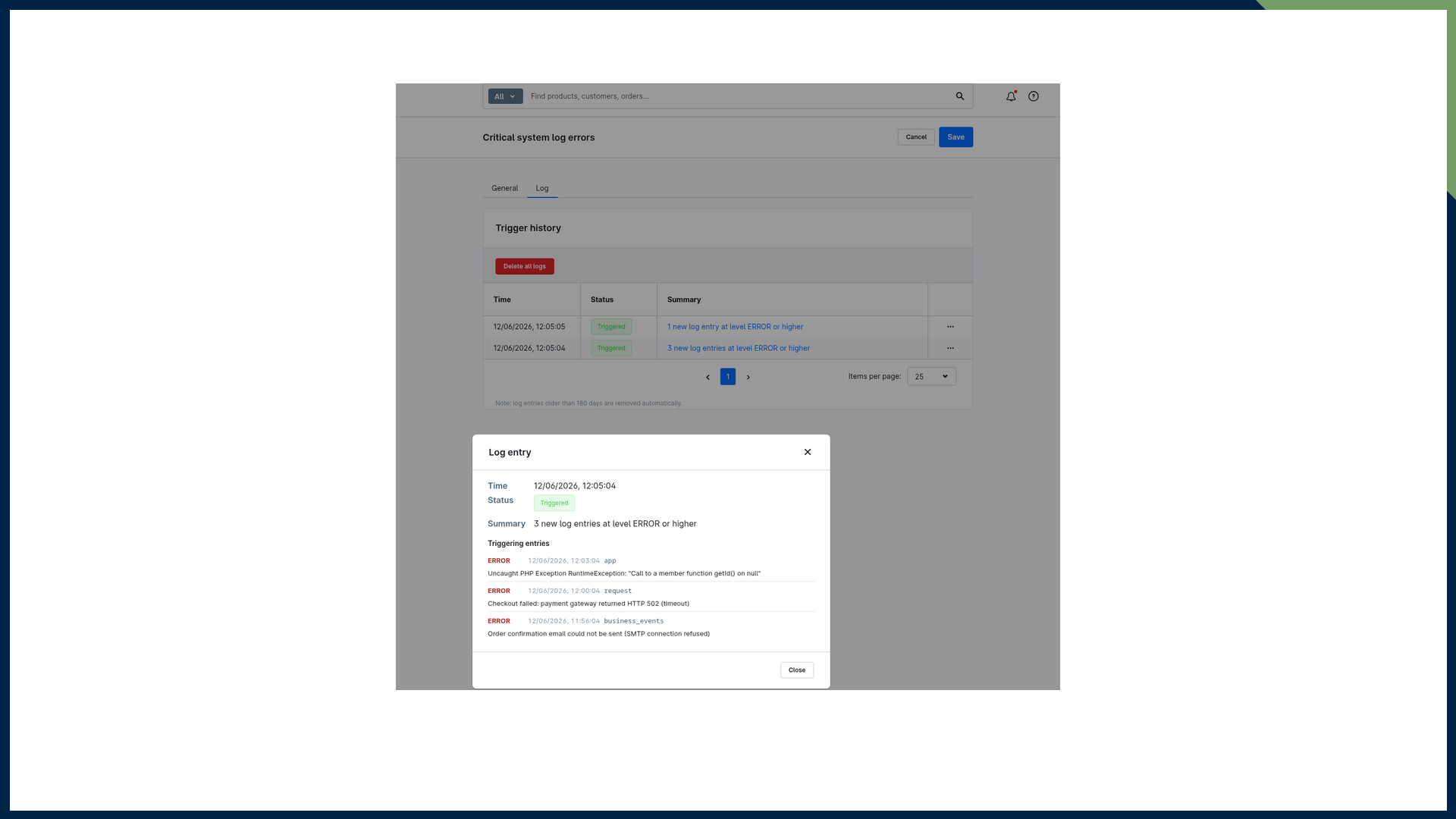Open the Items per page dropdown

(931, 377)
